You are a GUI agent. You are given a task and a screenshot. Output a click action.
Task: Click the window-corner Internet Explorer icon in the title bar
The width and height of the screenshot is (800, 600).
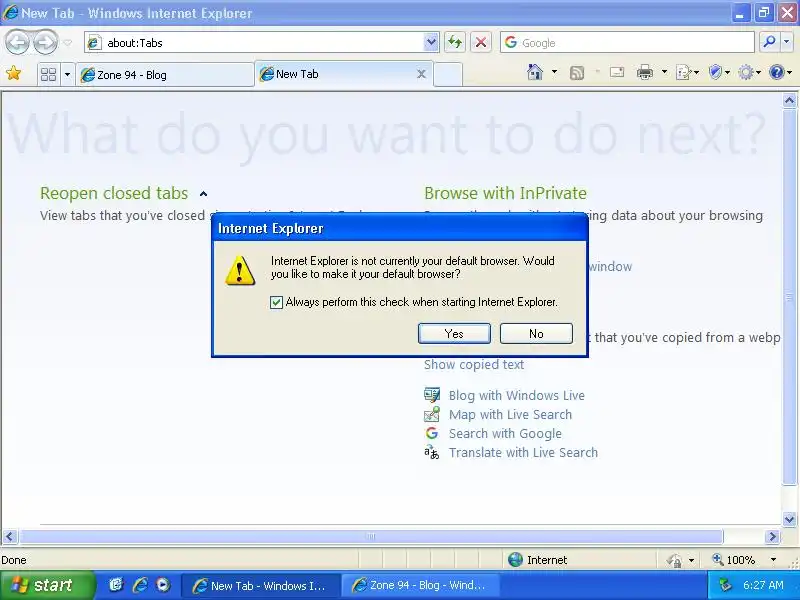pos(10,12)
